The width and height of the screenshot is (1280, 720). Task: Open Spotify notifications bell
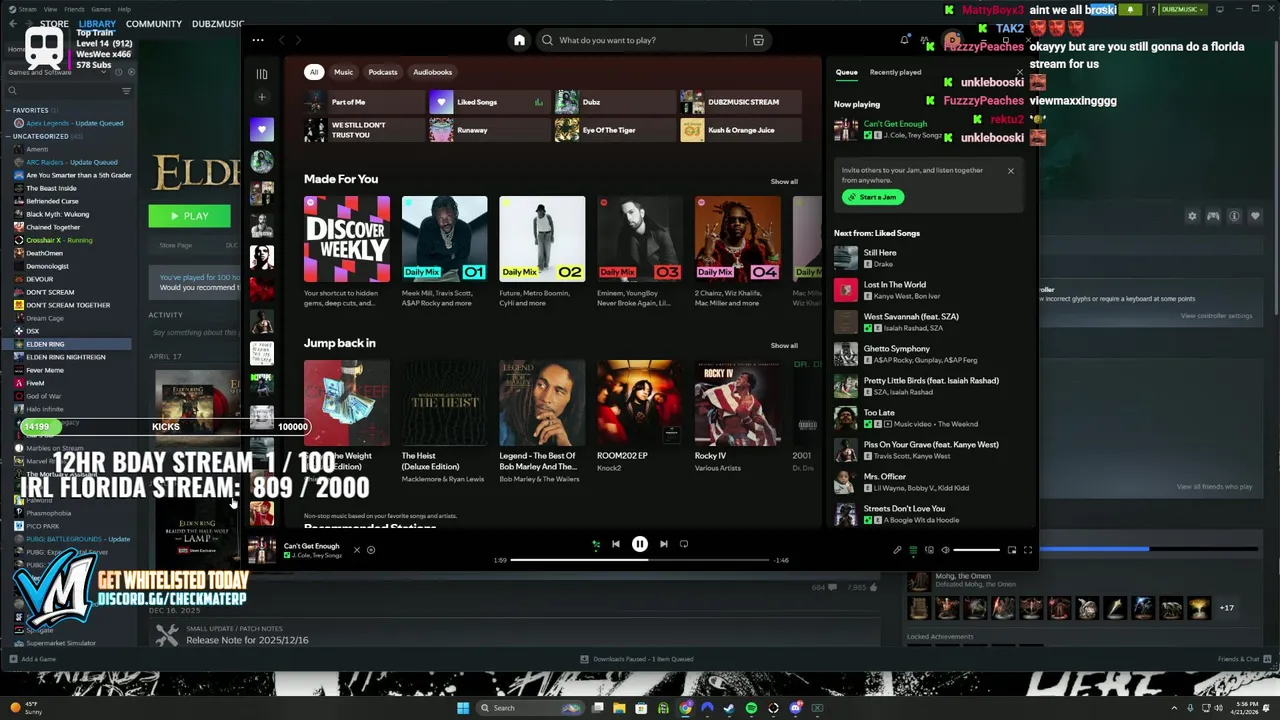click(x=904, y=40)
